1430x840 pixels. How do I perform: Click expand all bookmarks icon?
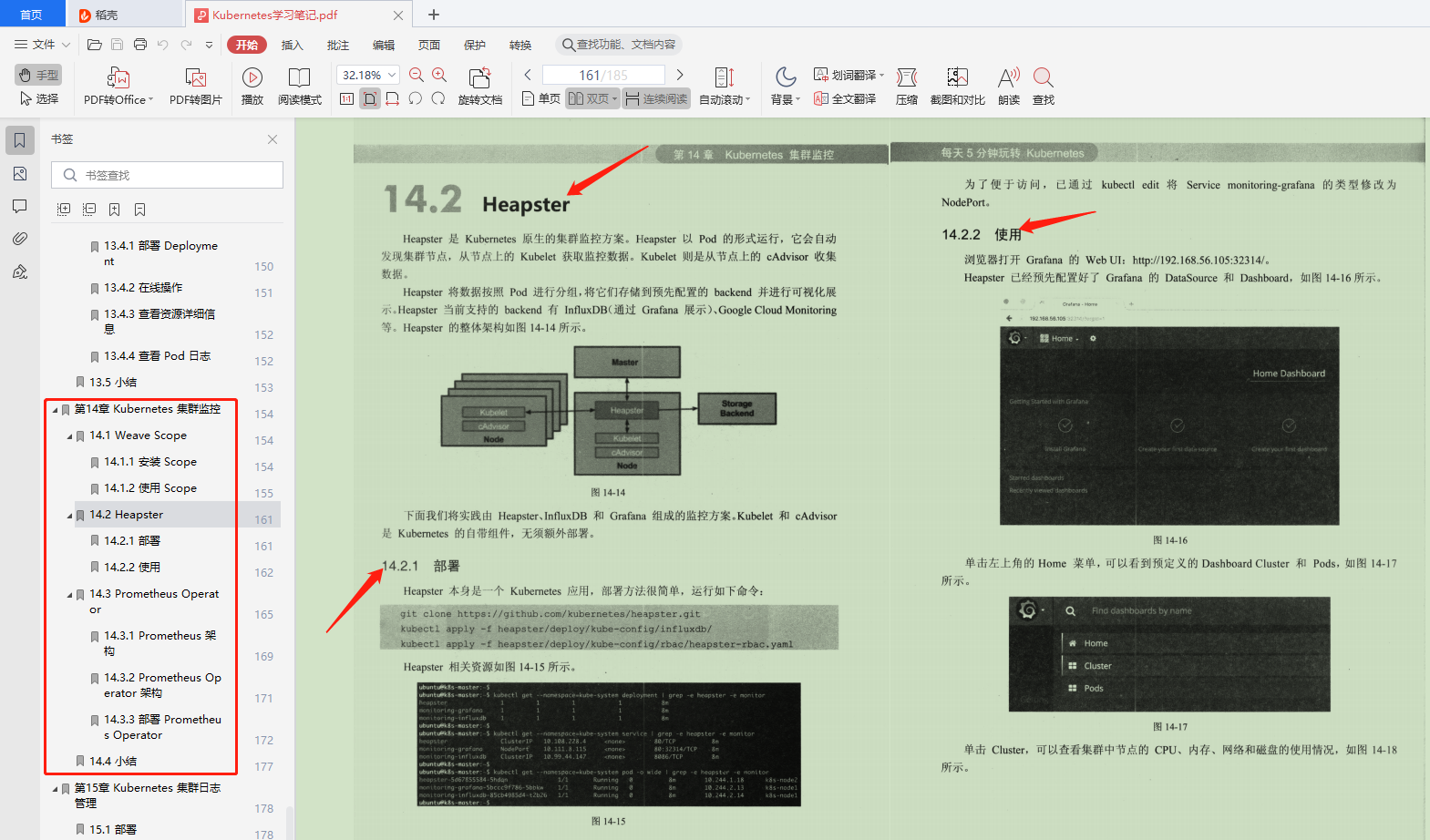(x=64, y=210)
